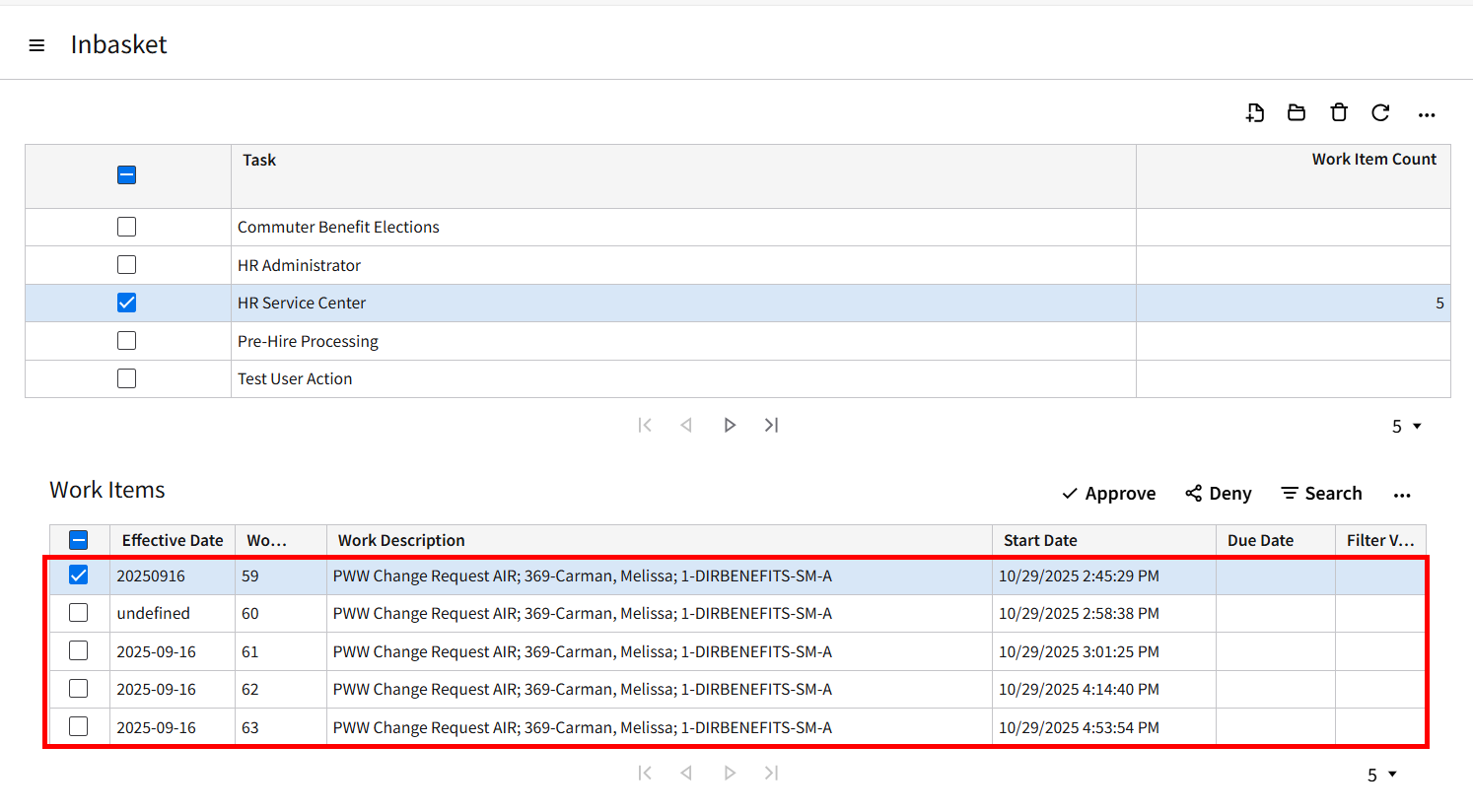The height and width of the screenshot is (812, 1473).
Task: Click start date 10/29/2025 2:58:38 PM
Action: click(1079, 613)
